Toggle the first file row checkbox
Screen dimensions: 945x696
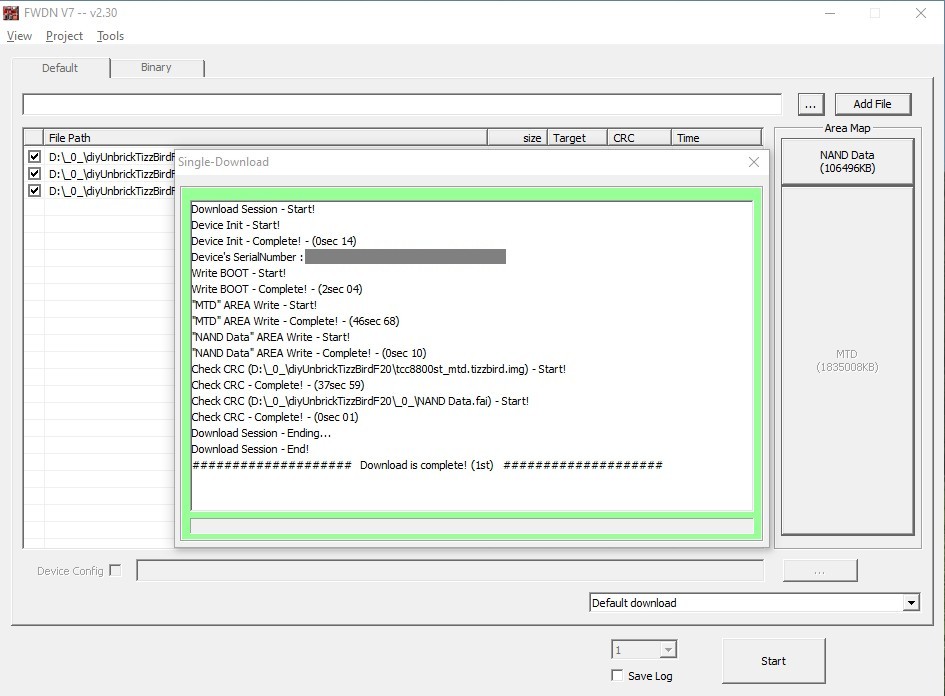coord(35,157)
